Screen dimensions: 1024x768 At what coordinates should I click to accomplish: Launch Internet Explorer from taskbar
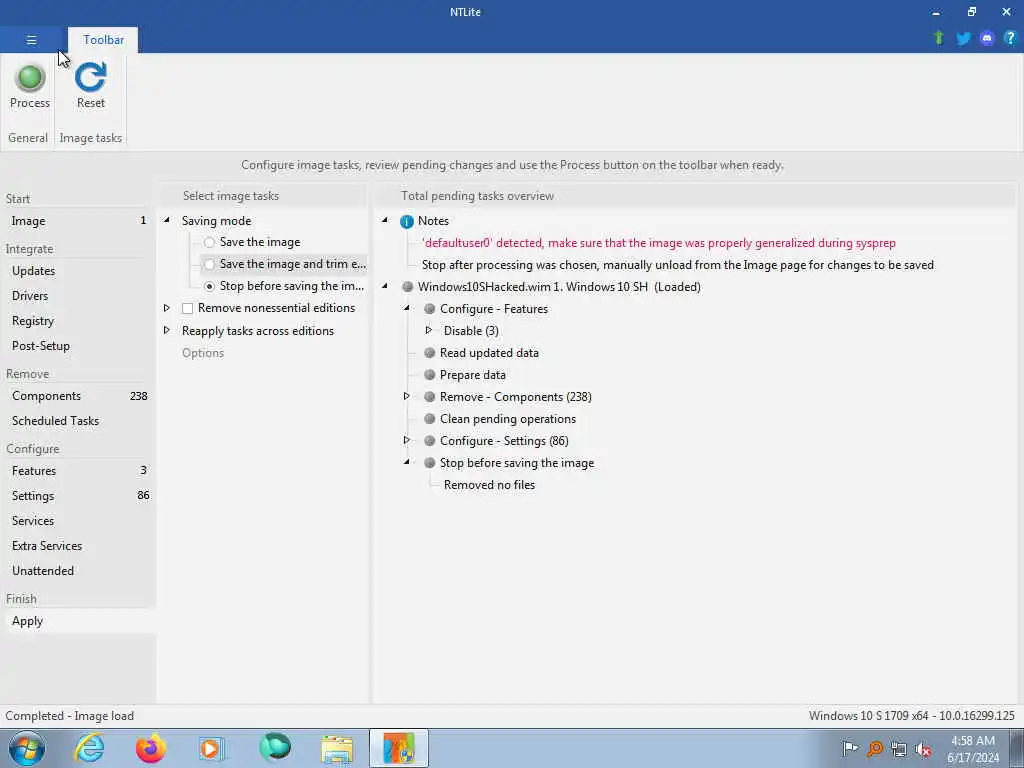(x=89, y=748)
